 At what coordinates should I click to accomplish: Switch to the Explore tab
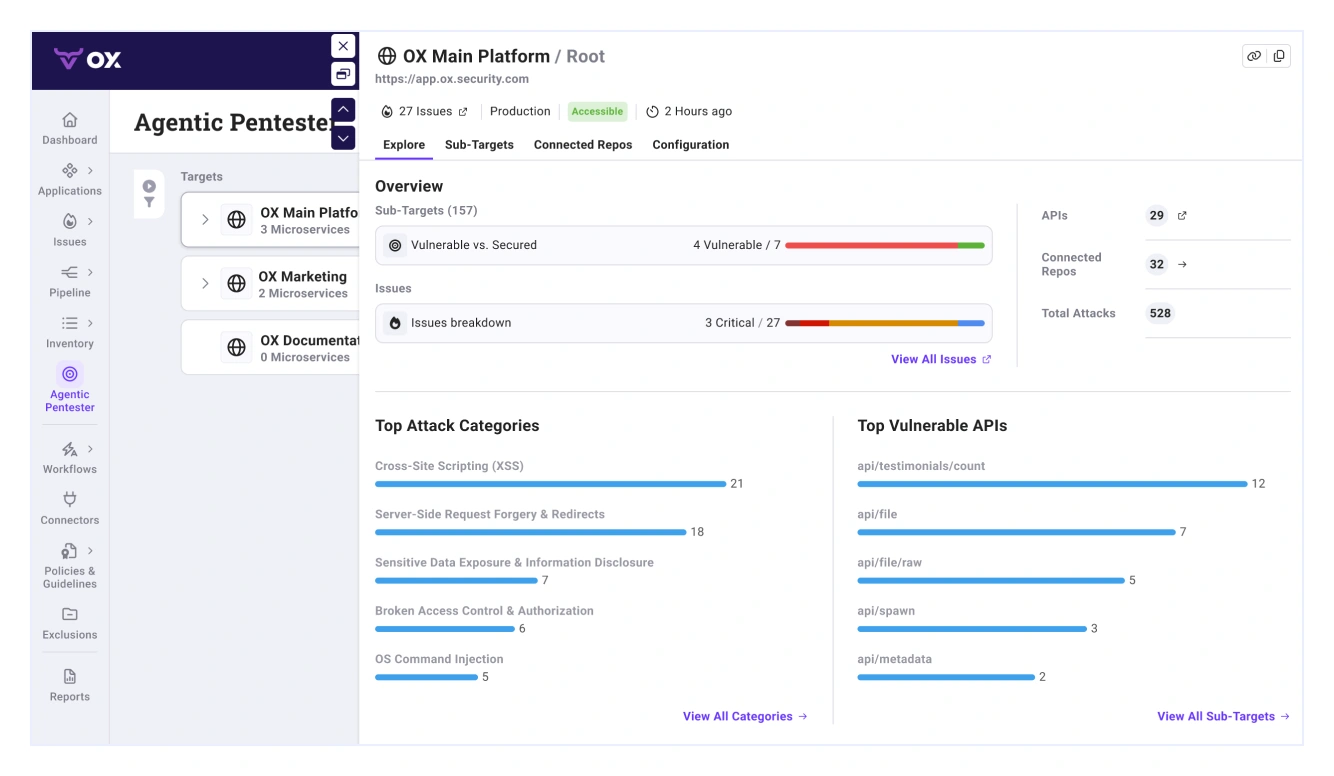point(404,145)
